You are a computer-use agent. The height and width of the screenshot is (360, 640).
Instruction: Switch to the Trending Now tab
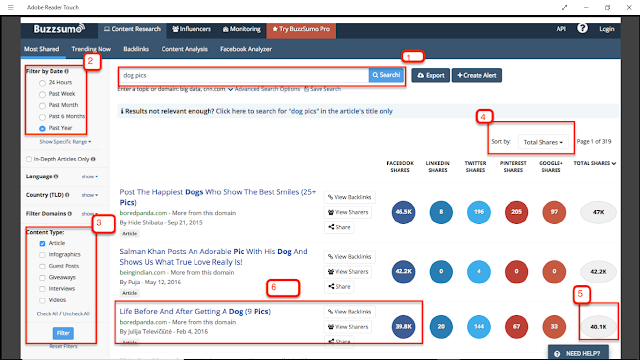click(x=91, y=49)
